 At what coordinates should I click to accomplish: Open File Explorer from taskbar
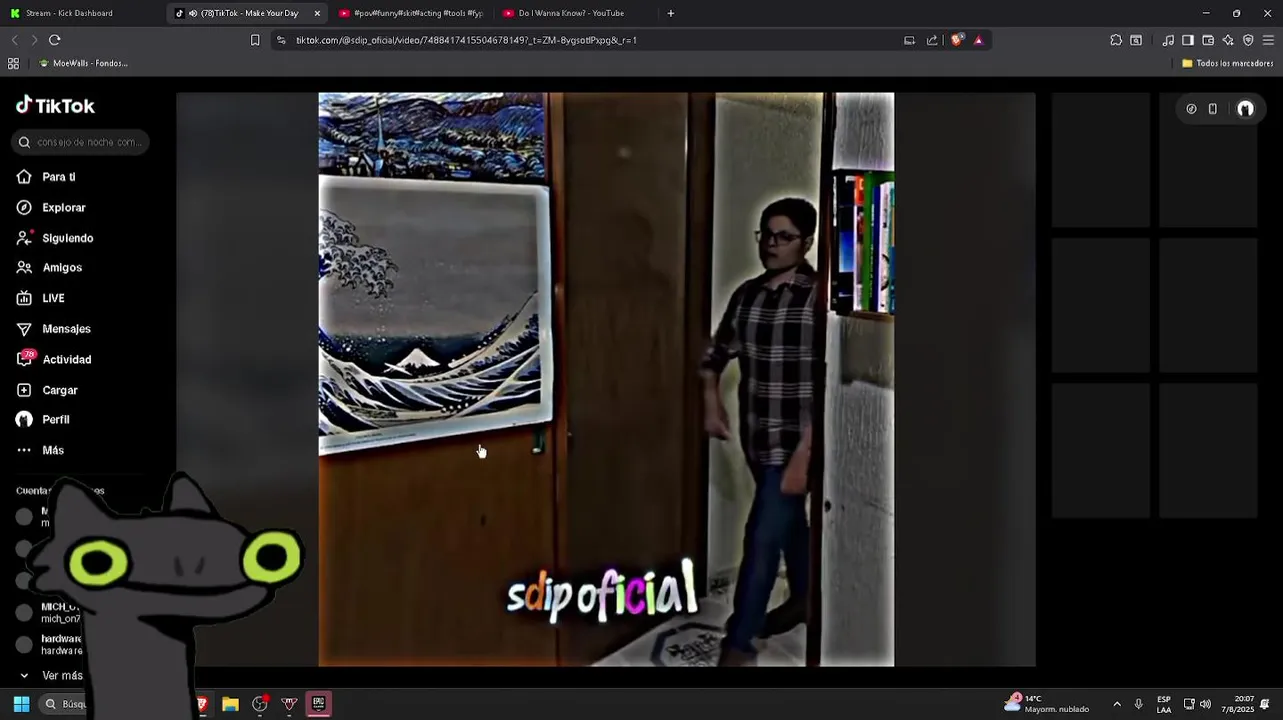tap(230, 704)
